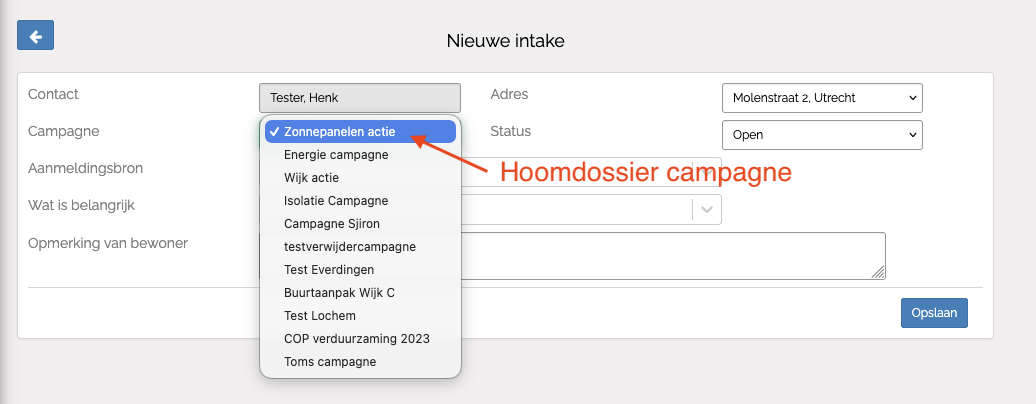Choose COP verduurzaming 2023 option
The image size is (1036, 404).
pyautogui.click(x=357, y=339)
